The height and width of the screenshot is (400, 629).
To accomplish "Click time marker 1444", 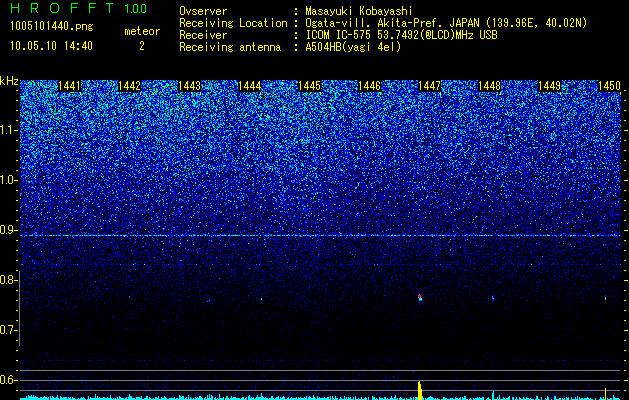I will pos(250,86).
